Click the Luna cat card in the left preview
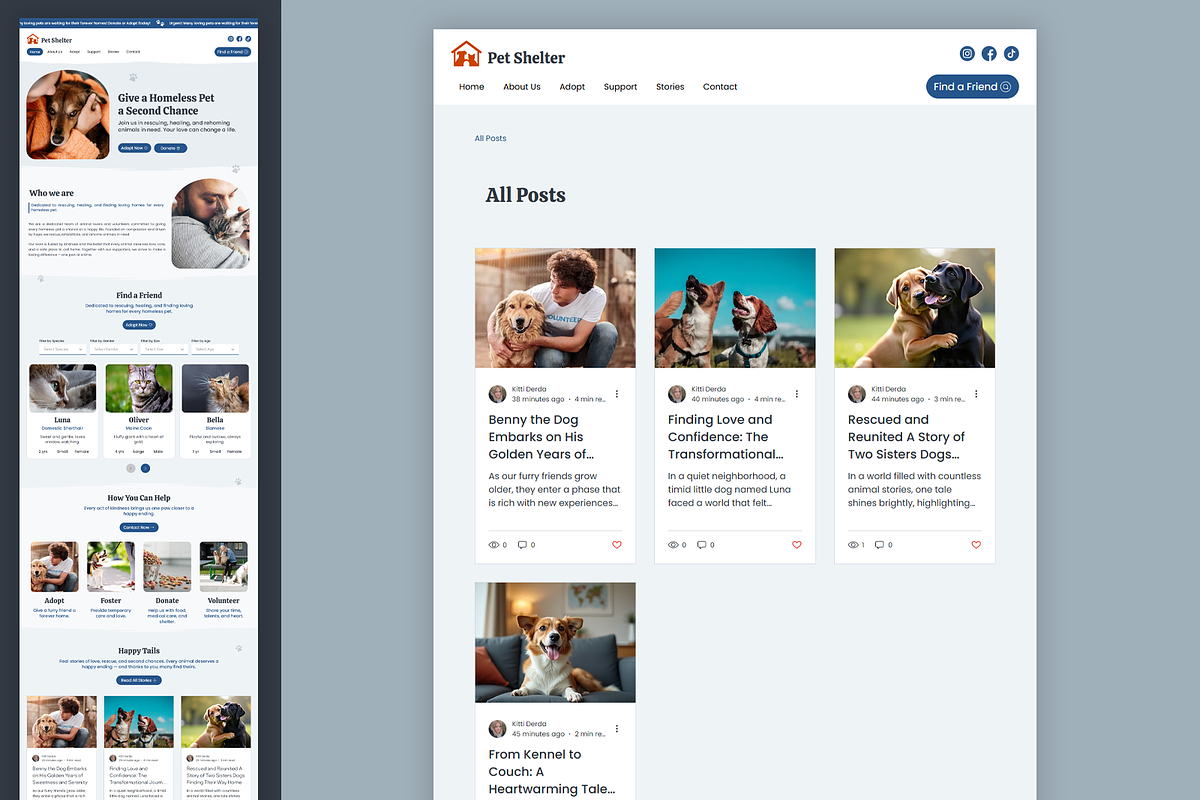Viewport: 1200px width, 800px height. point(62,411)
